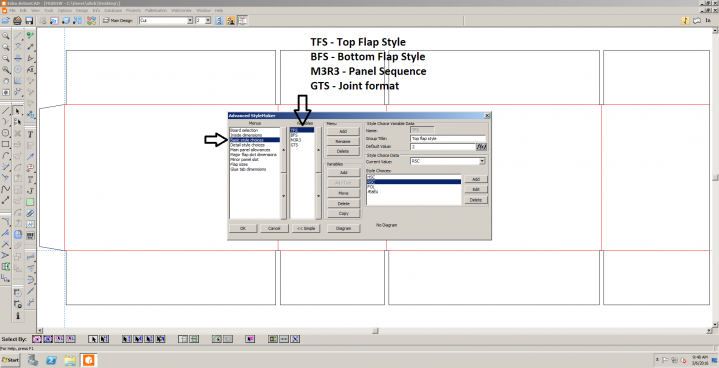The image size is (719, 368).
Task: Click the Group Title input field
Action: pyautogui.click(x=448, y=138)
